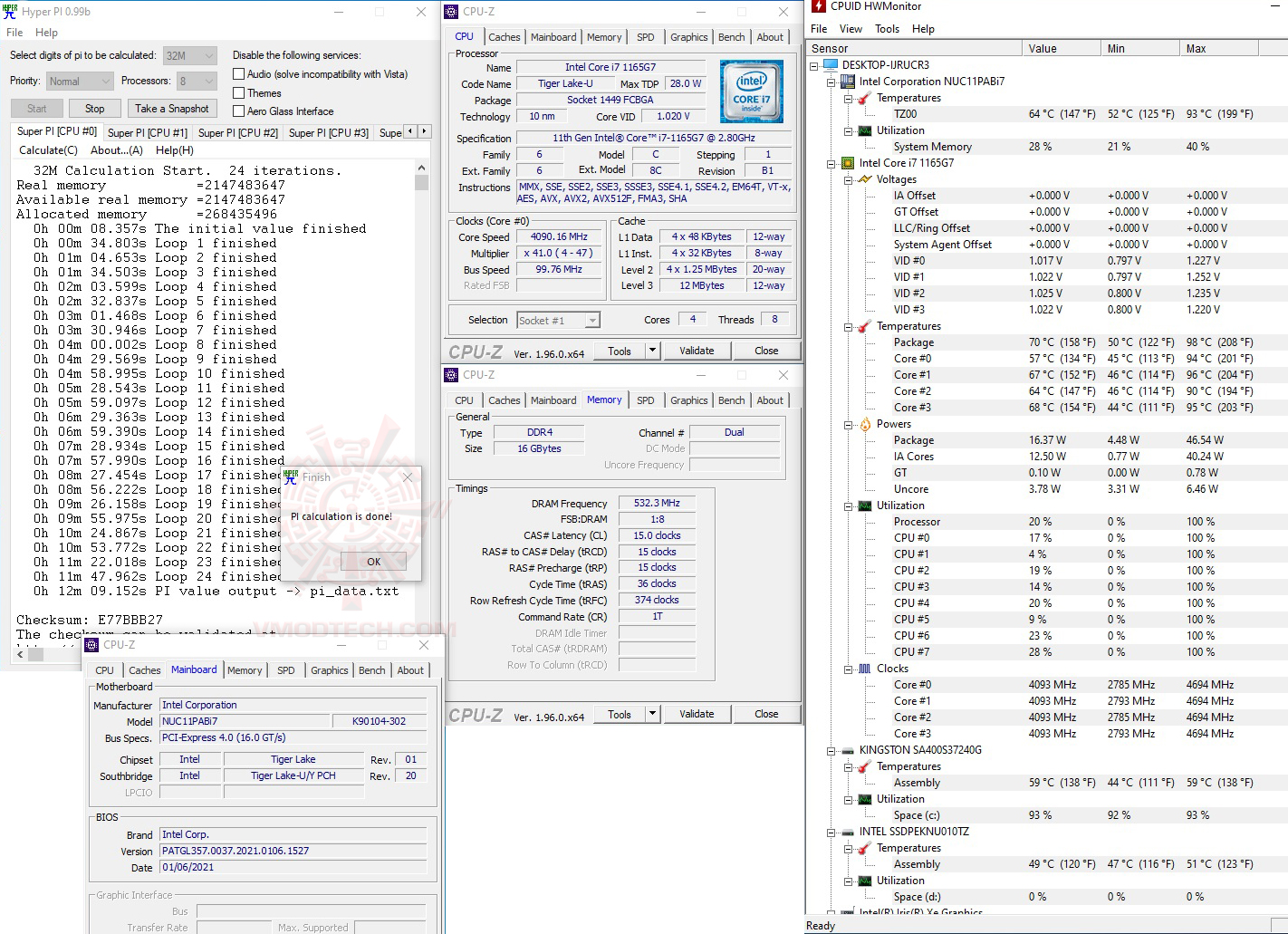Viewport: 1288px width, 934px height.
Task: Click the flame icon beside Powers
Action: tap(864, 424)
